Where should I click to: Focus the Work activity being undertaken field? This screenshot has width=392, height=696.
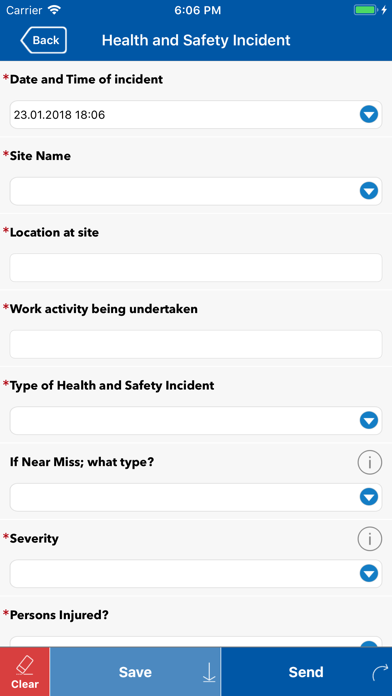pyautogui.click(x=196, y=344)
